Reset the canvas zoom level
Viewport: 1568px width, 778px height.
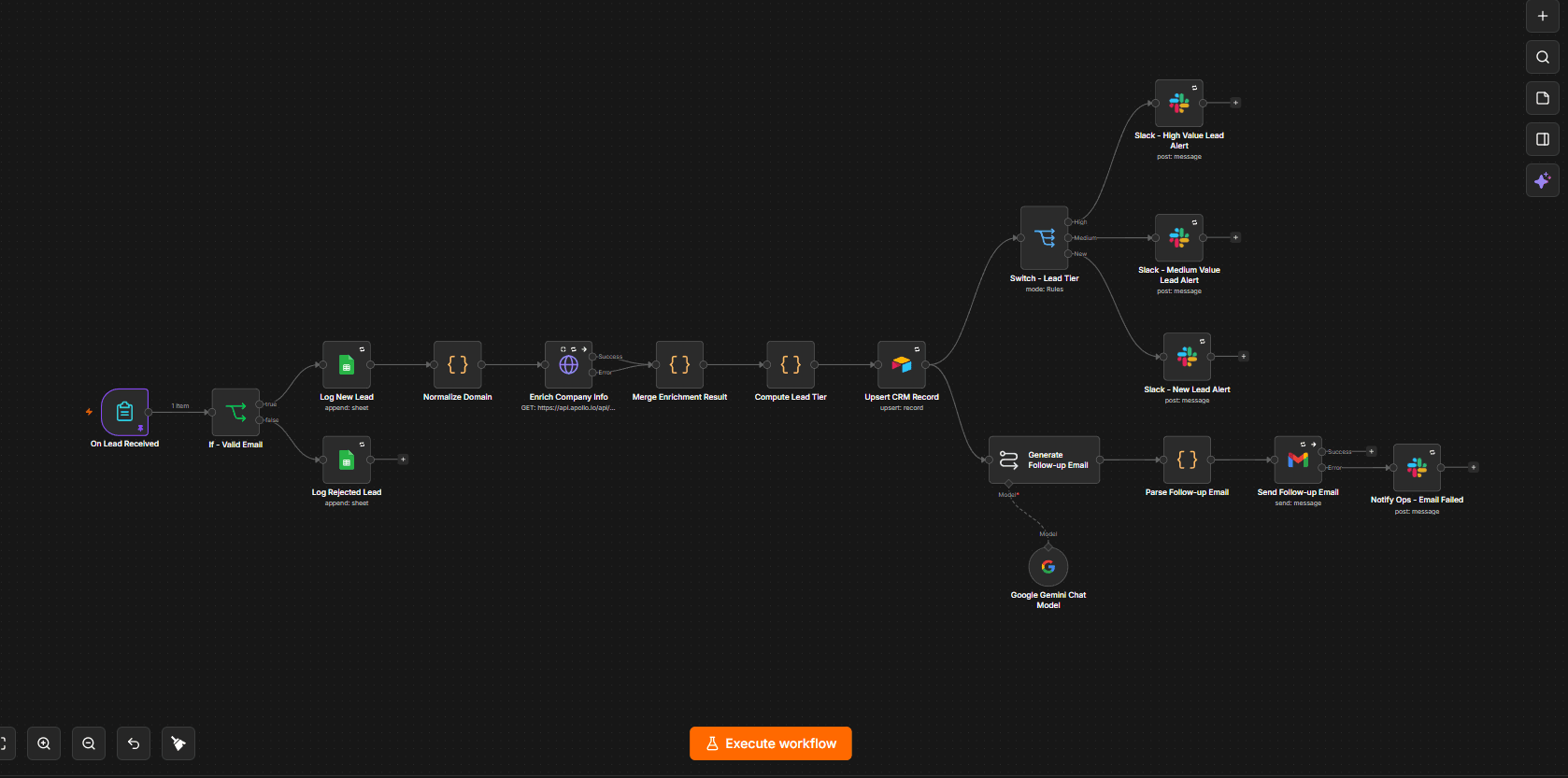point(134,743)
